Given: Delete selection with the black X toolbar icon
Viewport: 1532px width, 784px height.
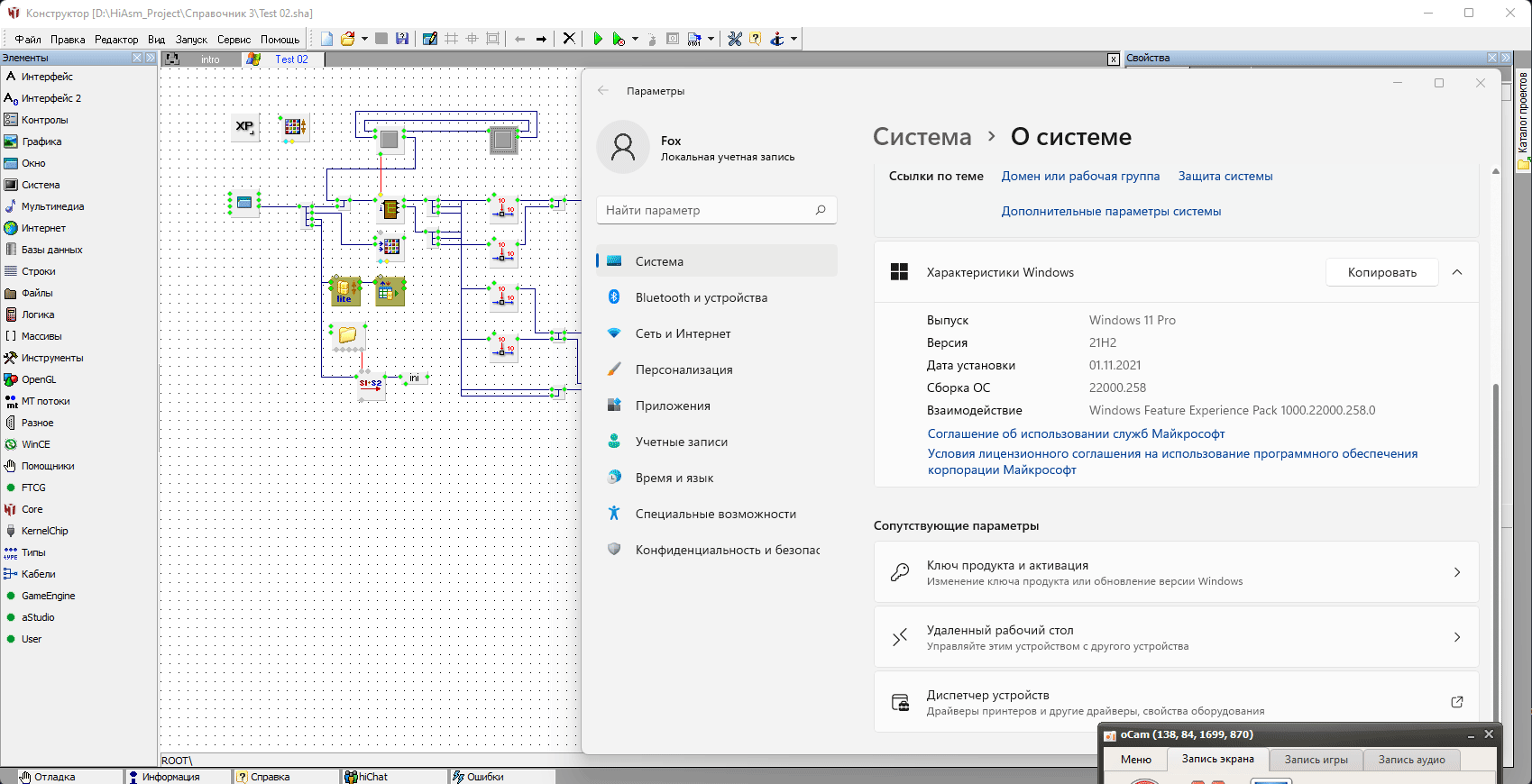Looking at the screenshot, I should coord(569,39).
